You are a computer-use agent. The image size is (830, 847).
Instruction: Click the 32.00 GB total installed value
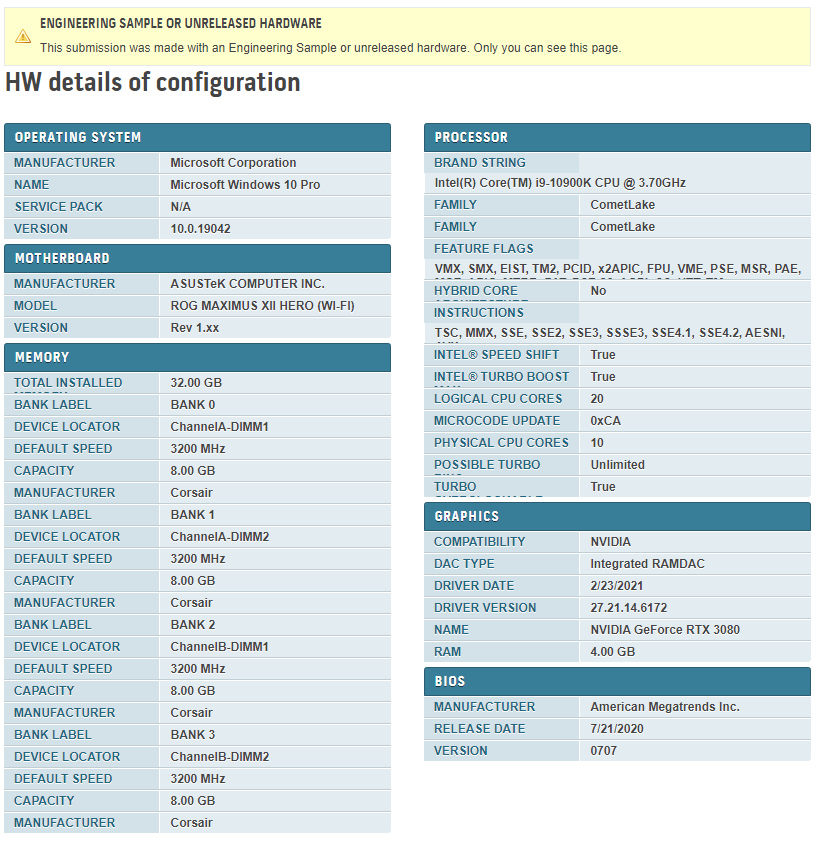tap(196, 383)
